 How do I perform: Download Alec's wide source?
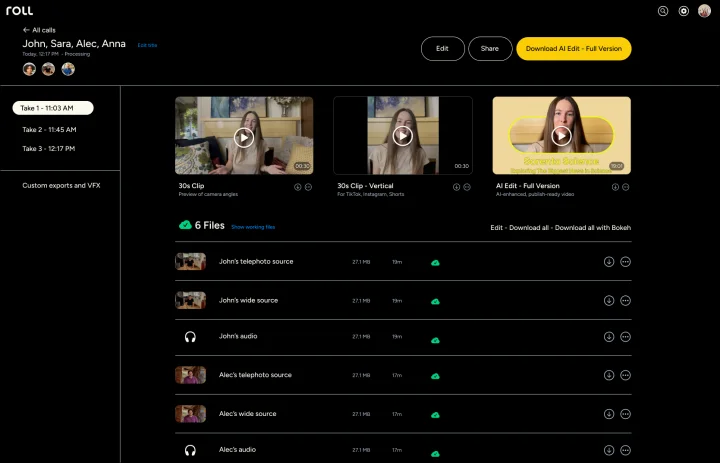coord(609,414)
